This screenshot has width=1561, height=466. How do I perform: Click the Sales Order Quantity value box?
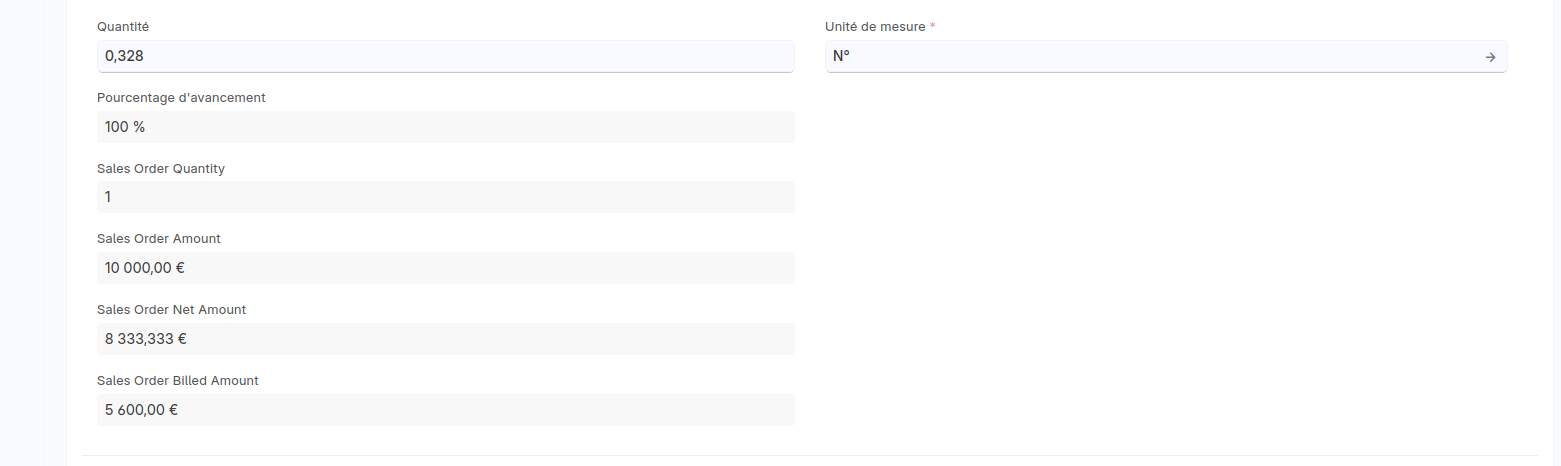pos(445,197)
